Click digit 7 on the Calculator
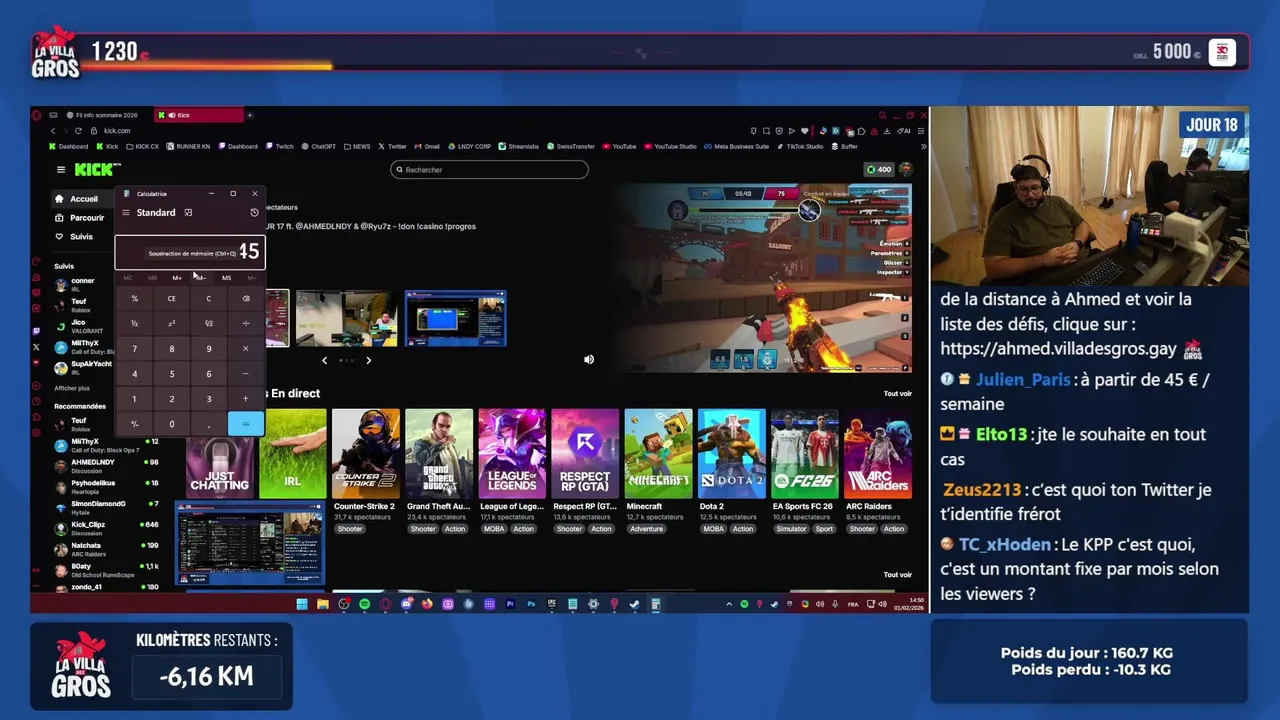1280x720 pixels. [x=134, y=349]
